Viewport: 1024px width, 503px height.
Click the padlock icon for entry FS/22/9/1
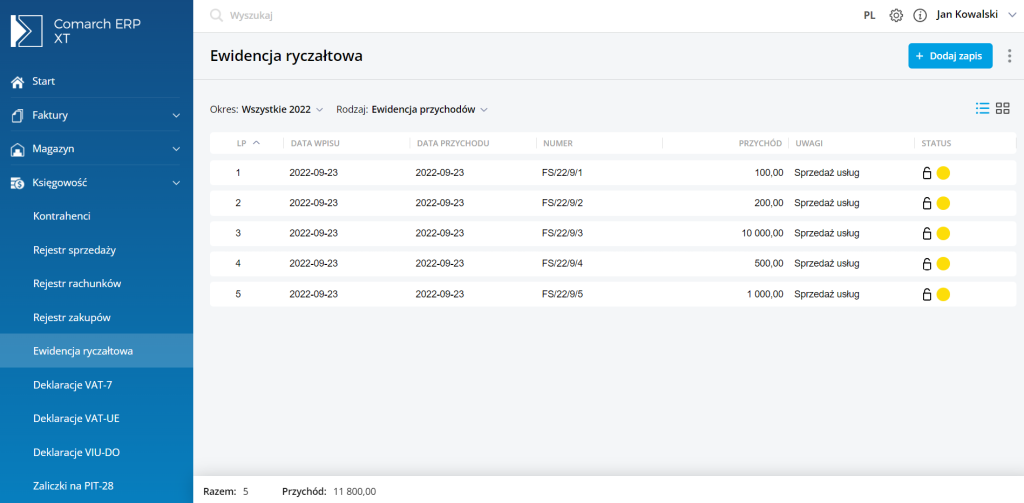[x=927, y=173]
